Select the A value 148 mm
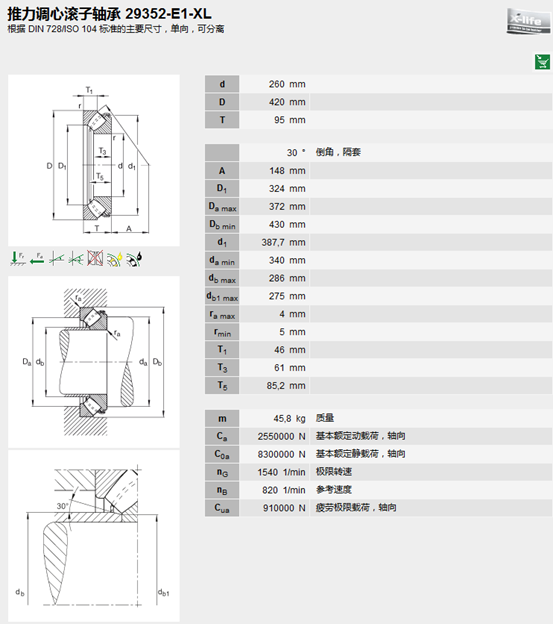The width and height of the screenshot is (553, 624). click(x=287, y=171)
